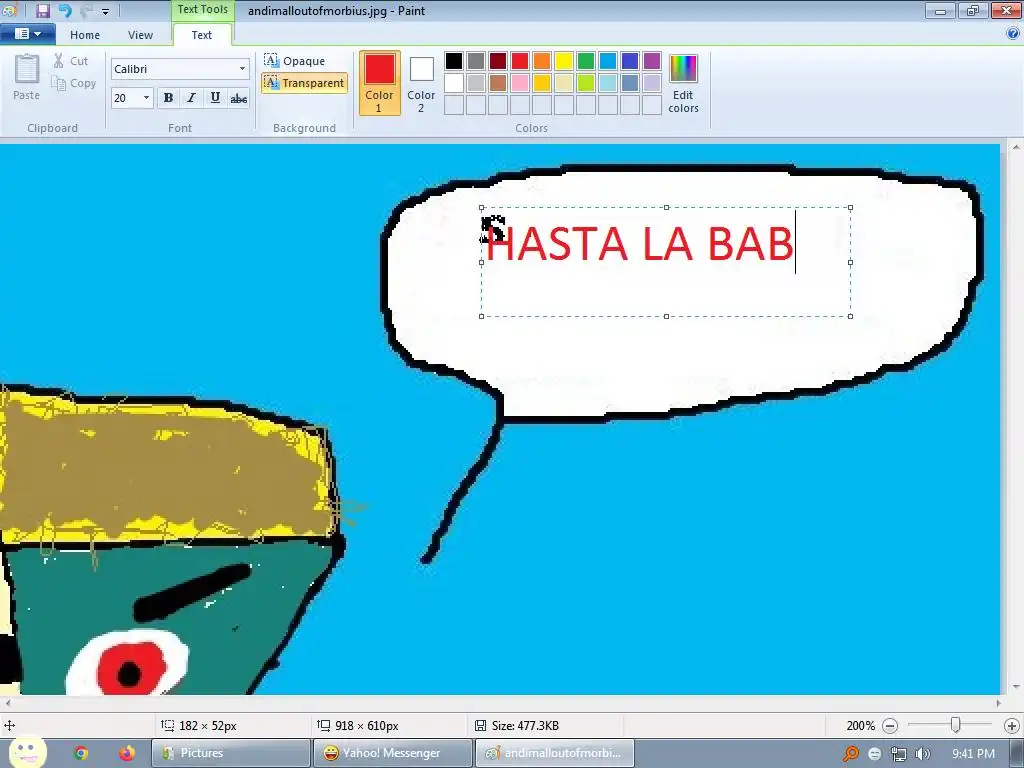1024x768 pixels.
Task: Toggle Strikethrough formatting
Action: click(x=238, y=98)
